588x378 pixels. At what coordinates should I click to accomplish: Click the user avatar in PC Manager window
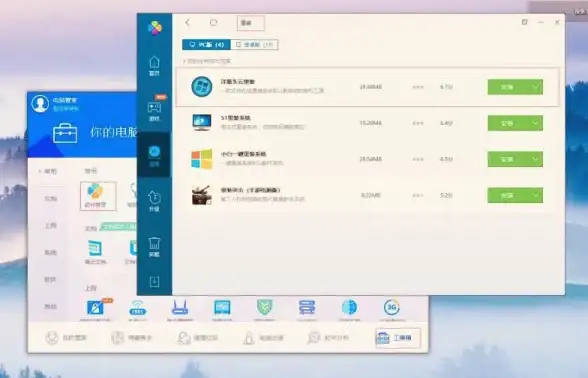click(x=40, y=104)
